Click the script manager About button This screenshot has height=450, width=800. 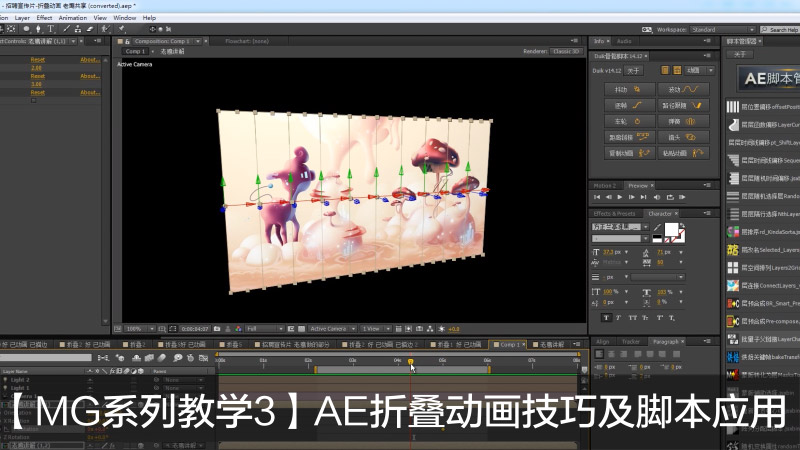click(x=740, y=55)
